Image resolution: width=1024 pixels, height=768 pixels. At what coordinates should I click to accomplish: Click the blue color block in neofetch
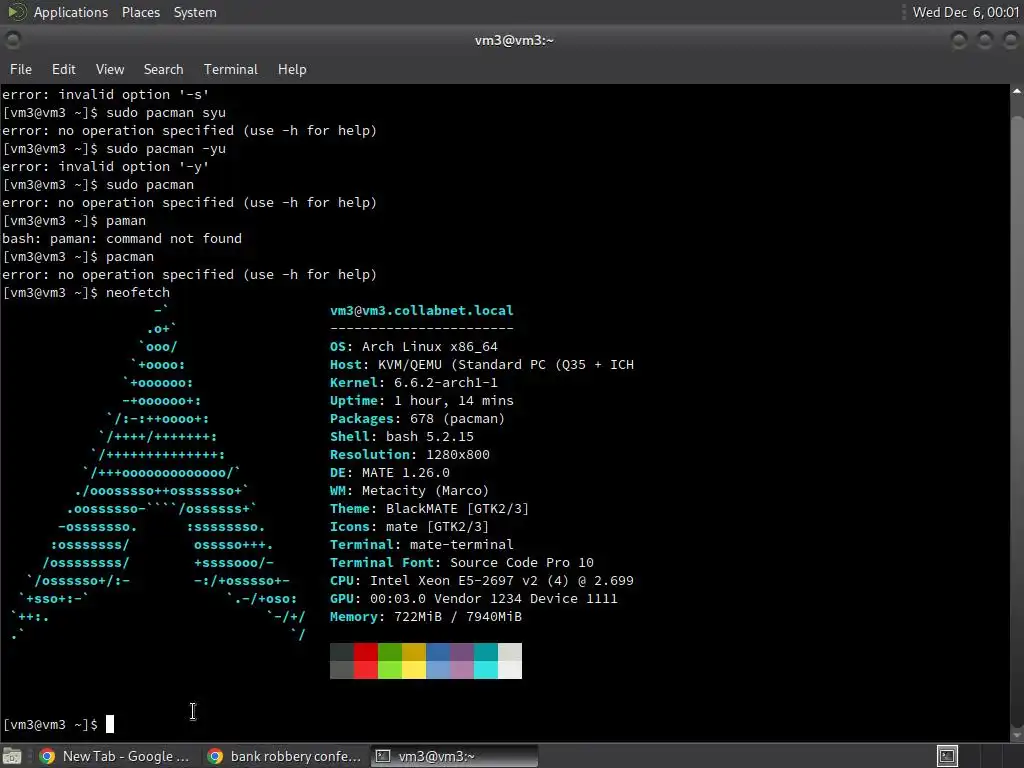click(x=438, y=661)
